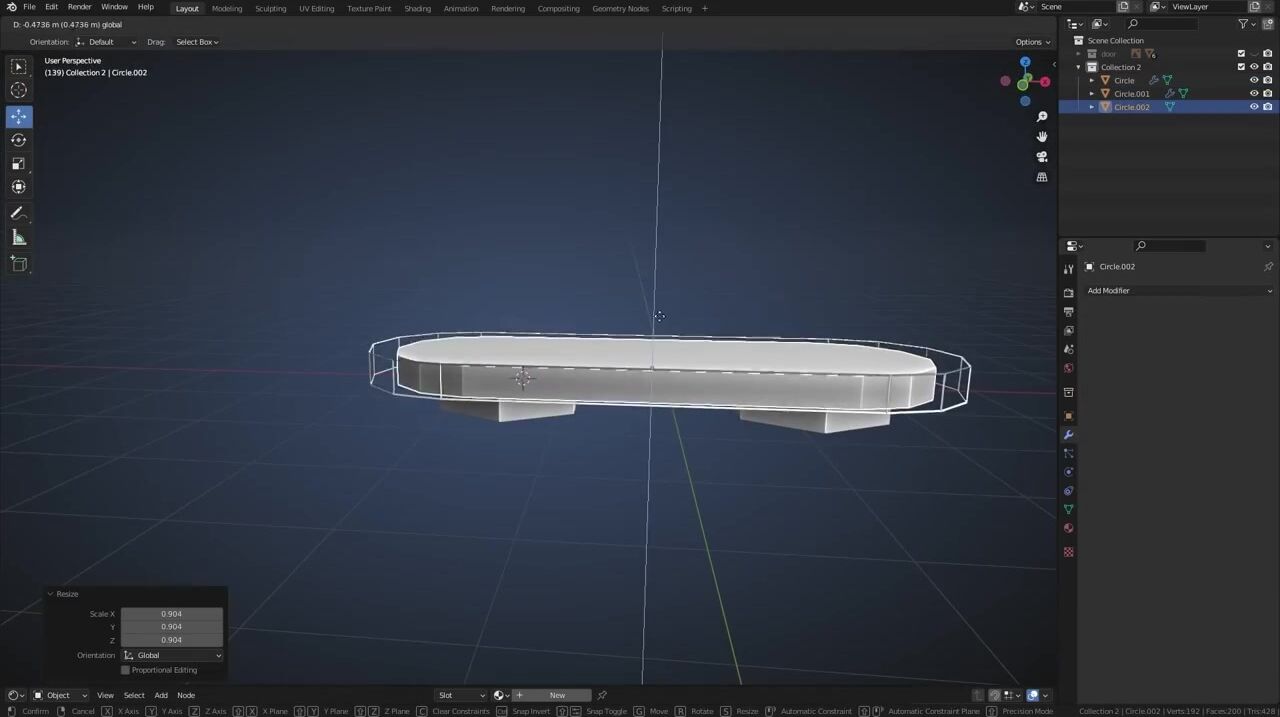Click the New material button

tap(556, 695)
